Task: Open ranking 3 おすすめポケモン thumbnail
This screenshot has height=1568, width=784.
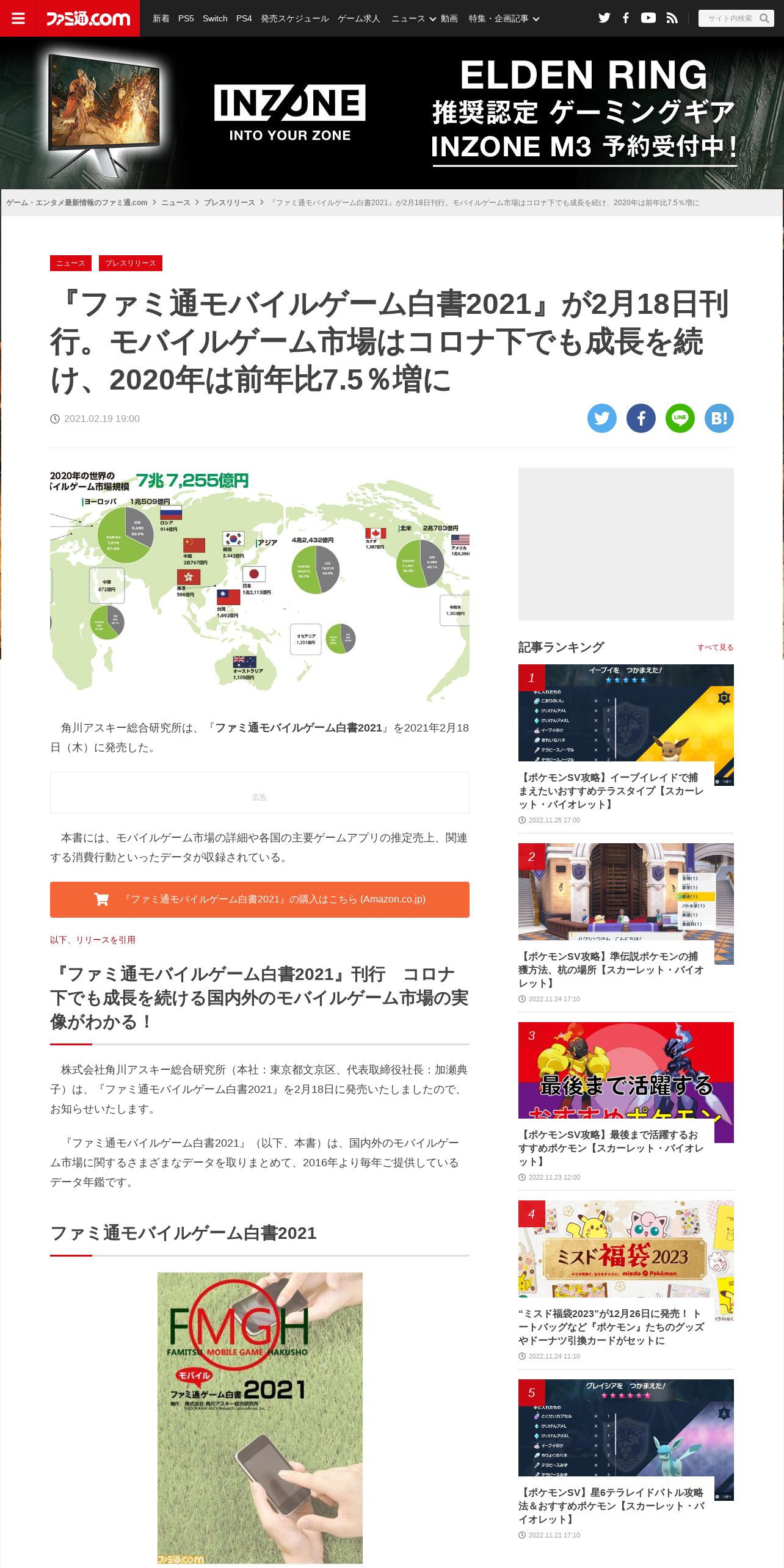Action: [x=626, y=1070]
